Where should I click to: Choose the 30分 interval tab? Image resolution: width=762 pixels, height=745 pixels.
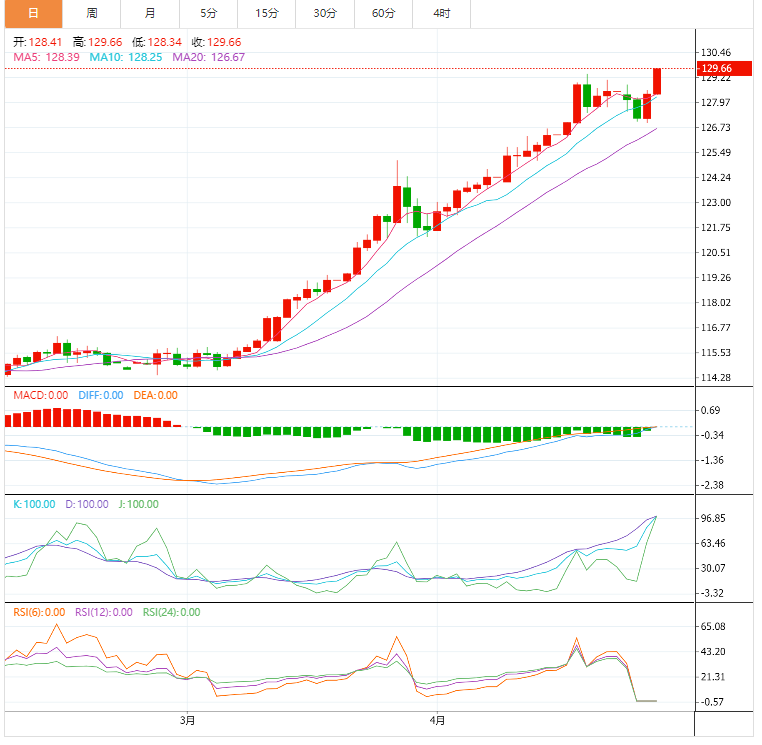(325, 14)
